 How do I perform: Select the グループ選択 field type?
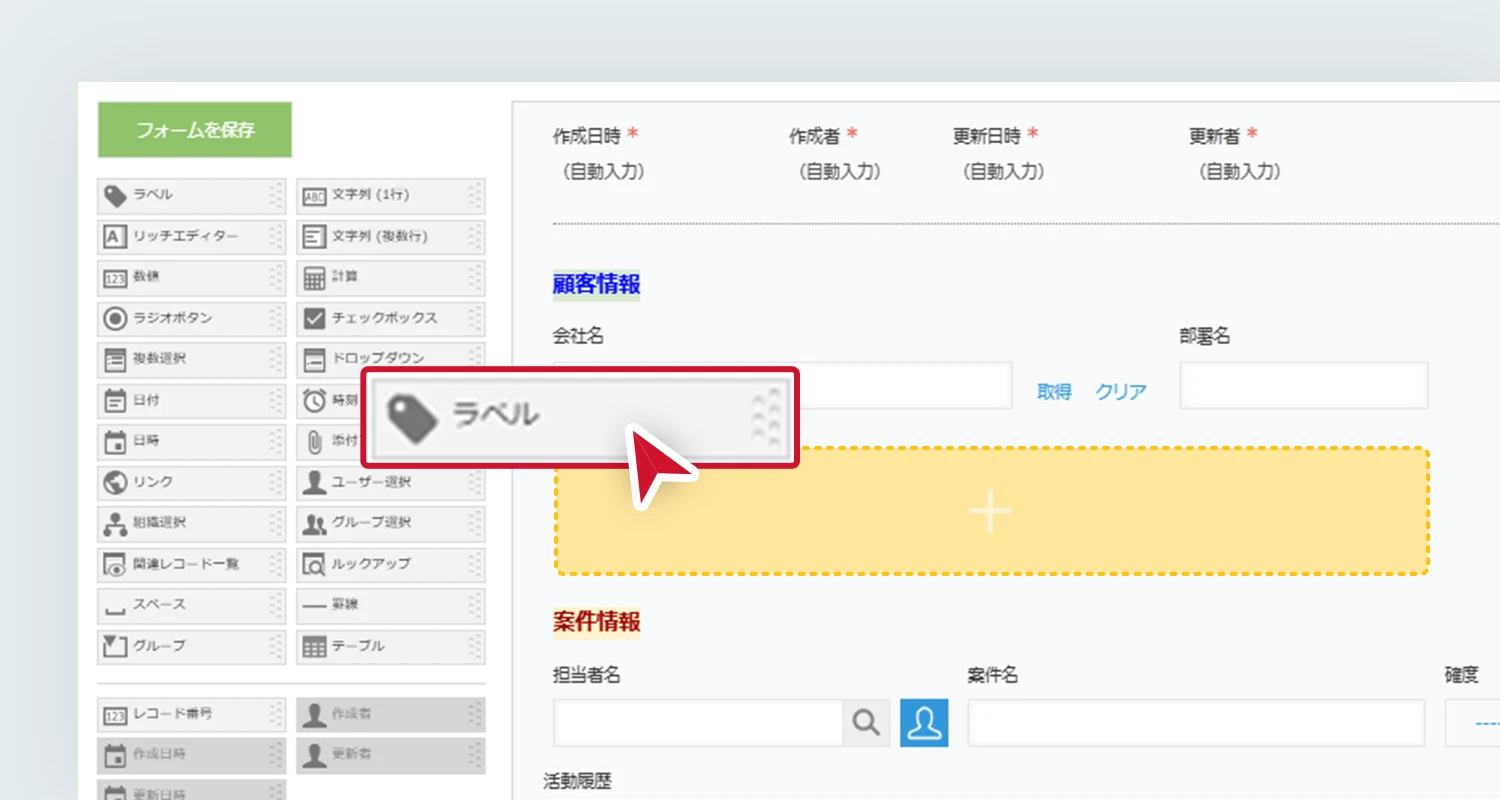pyautogui.click(x=391, y=523)
